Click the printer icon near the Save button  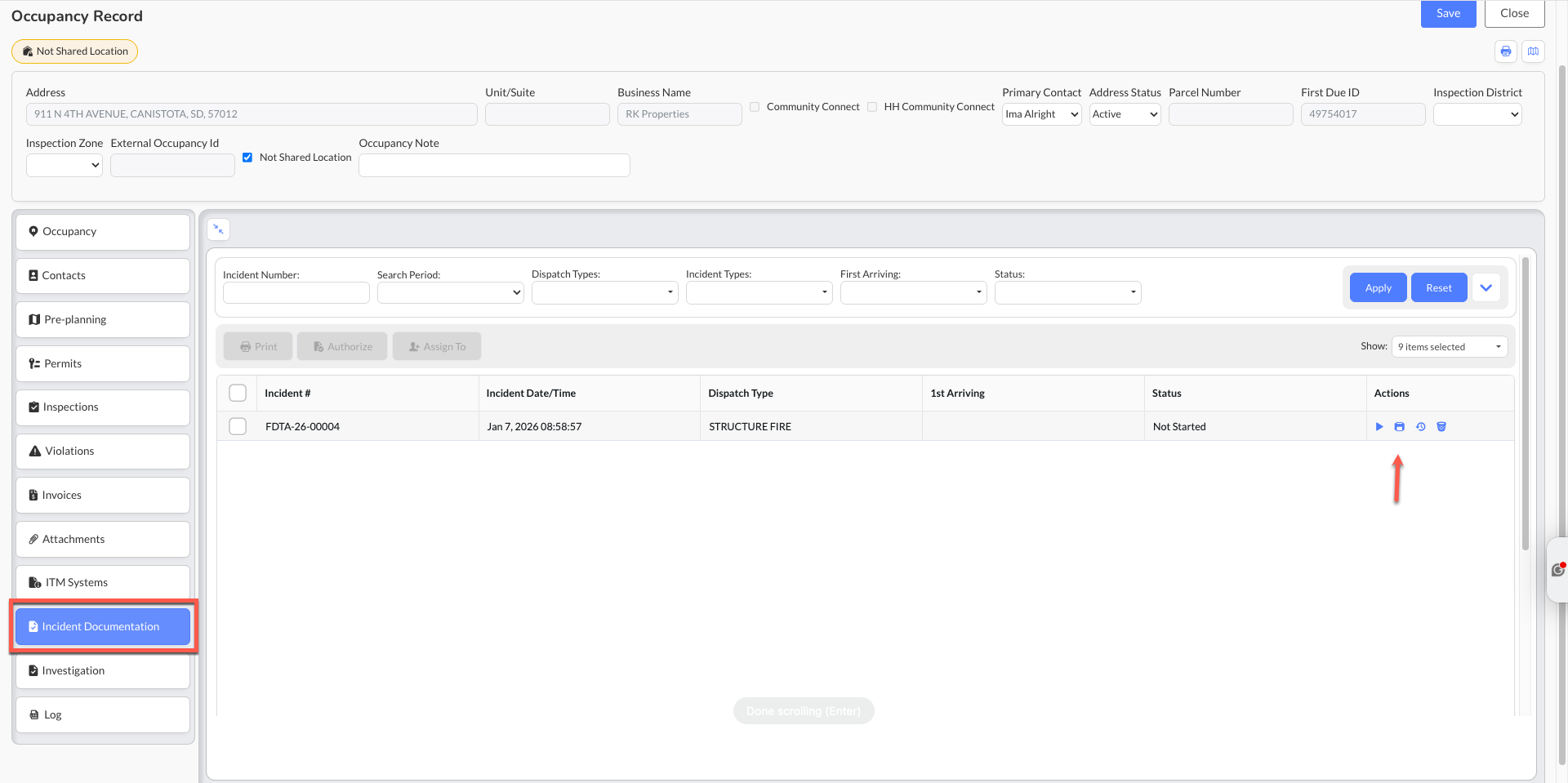tap(1506, 51)
